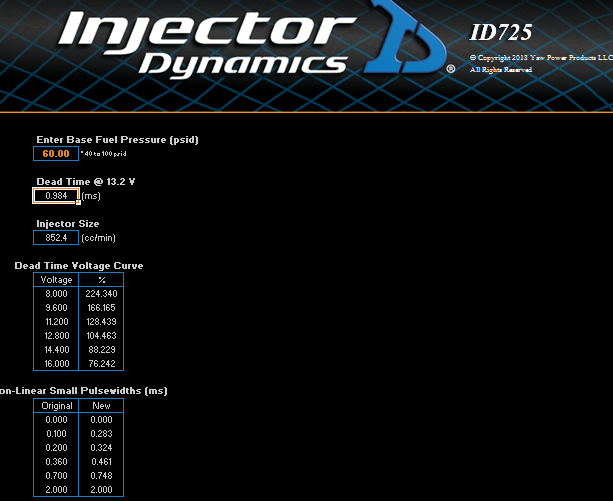Select Original pulsewidth cell 0.700
The image size is (613, 501).
[56, 476]
